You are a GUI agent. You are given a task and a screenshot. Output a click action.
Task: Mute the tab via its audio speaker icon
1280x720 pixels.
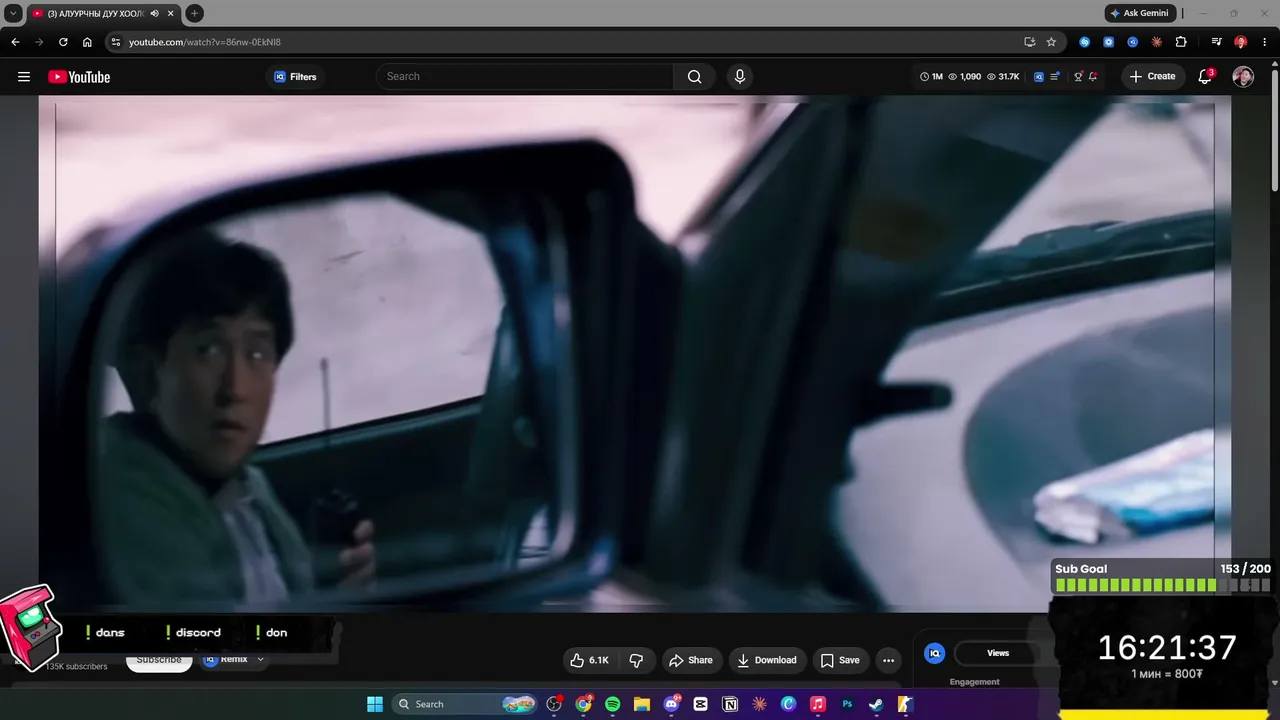[155, 13]
